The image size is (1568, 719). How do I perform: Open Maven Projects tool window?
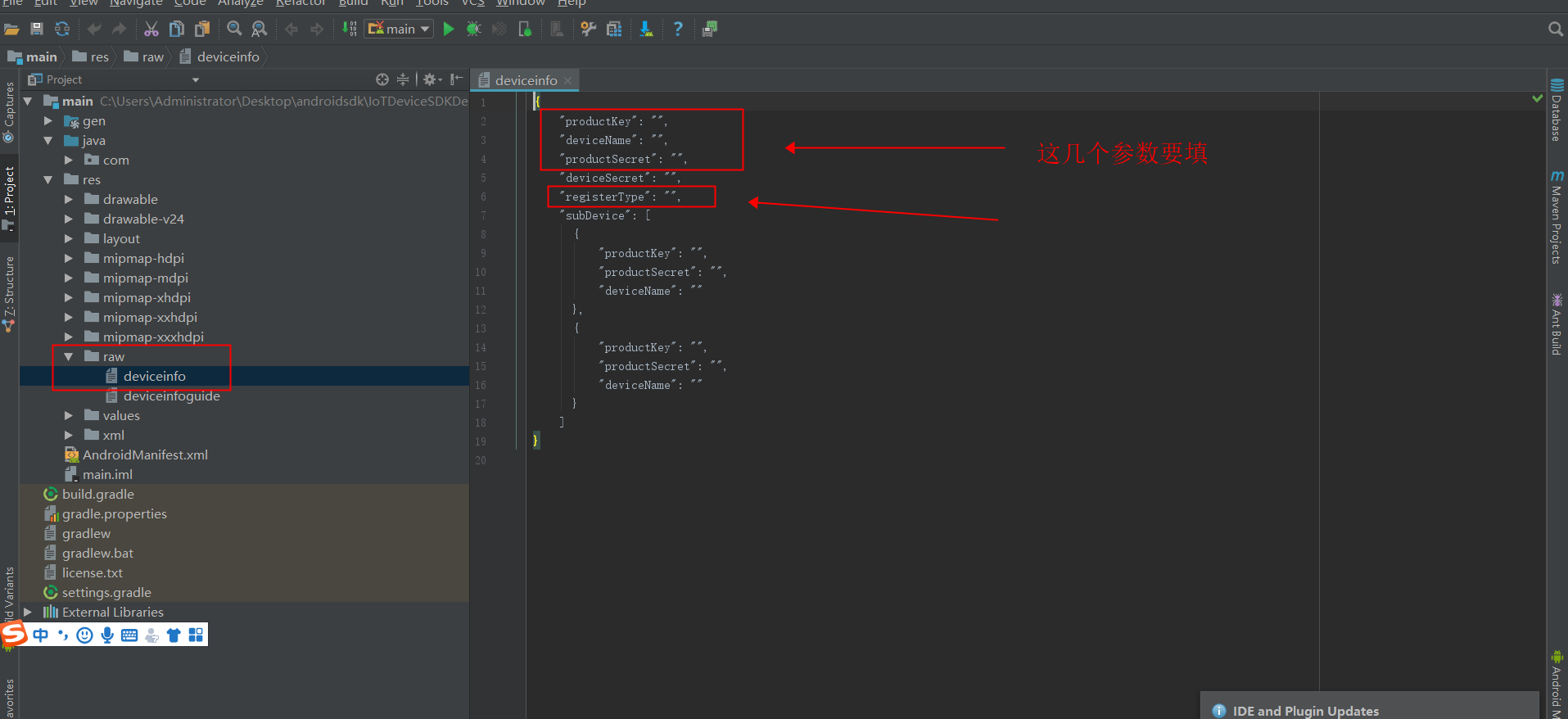point(1557,217)
